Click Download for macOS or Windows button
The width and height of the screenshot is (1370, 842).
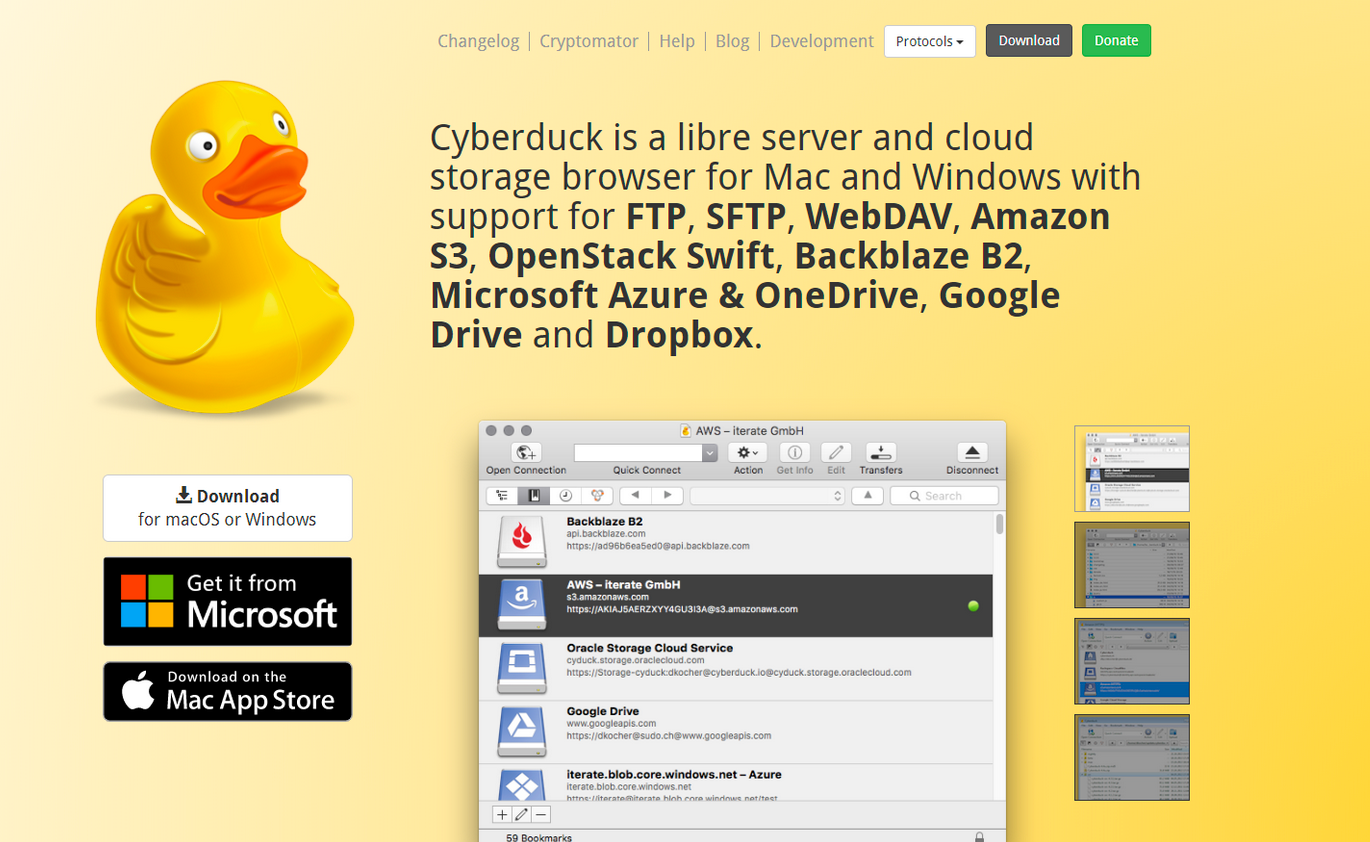(228, 508)
